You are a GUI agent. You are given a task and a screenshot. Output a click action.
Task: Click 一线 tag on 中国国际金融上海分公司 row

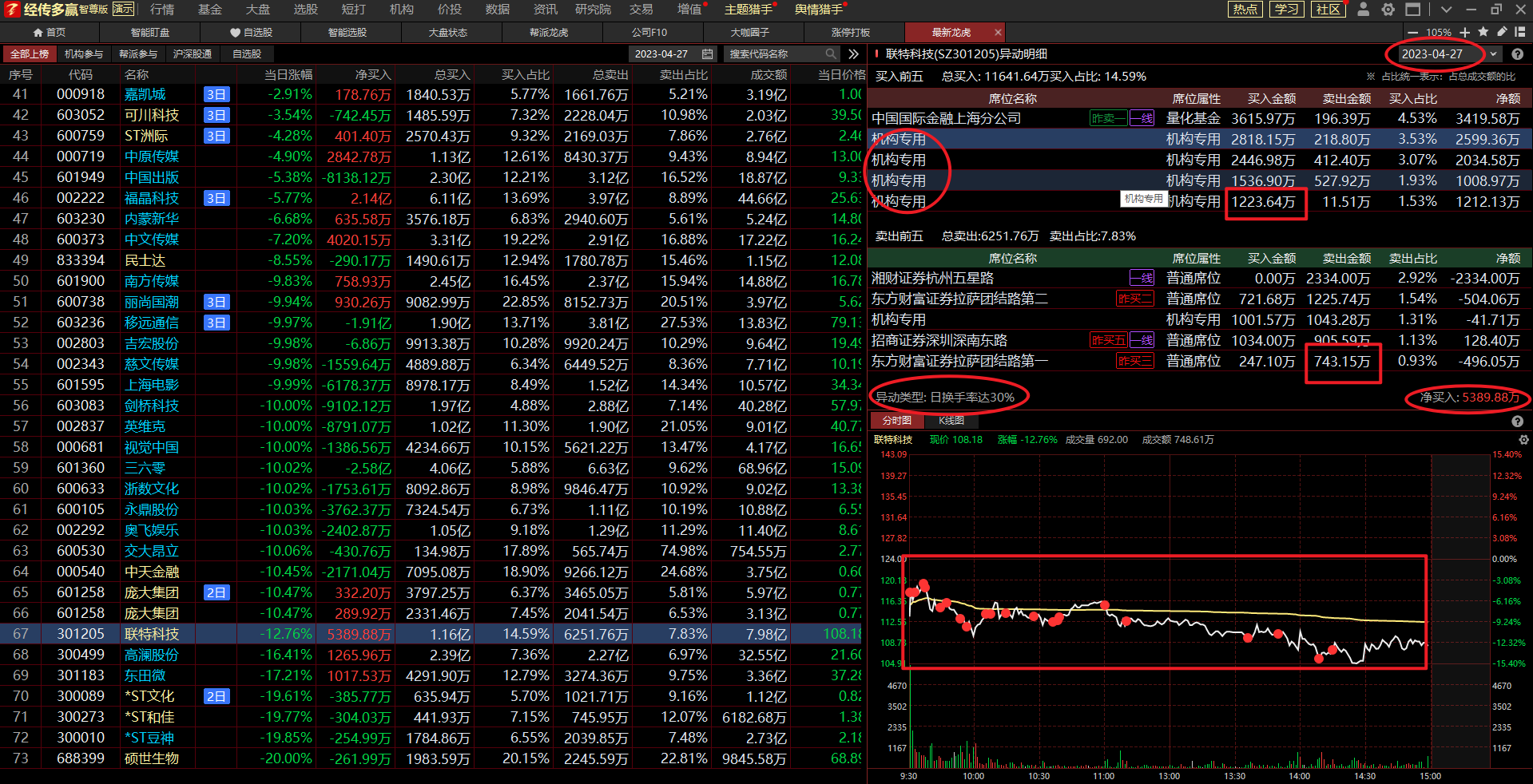[x=1142, y=118]
